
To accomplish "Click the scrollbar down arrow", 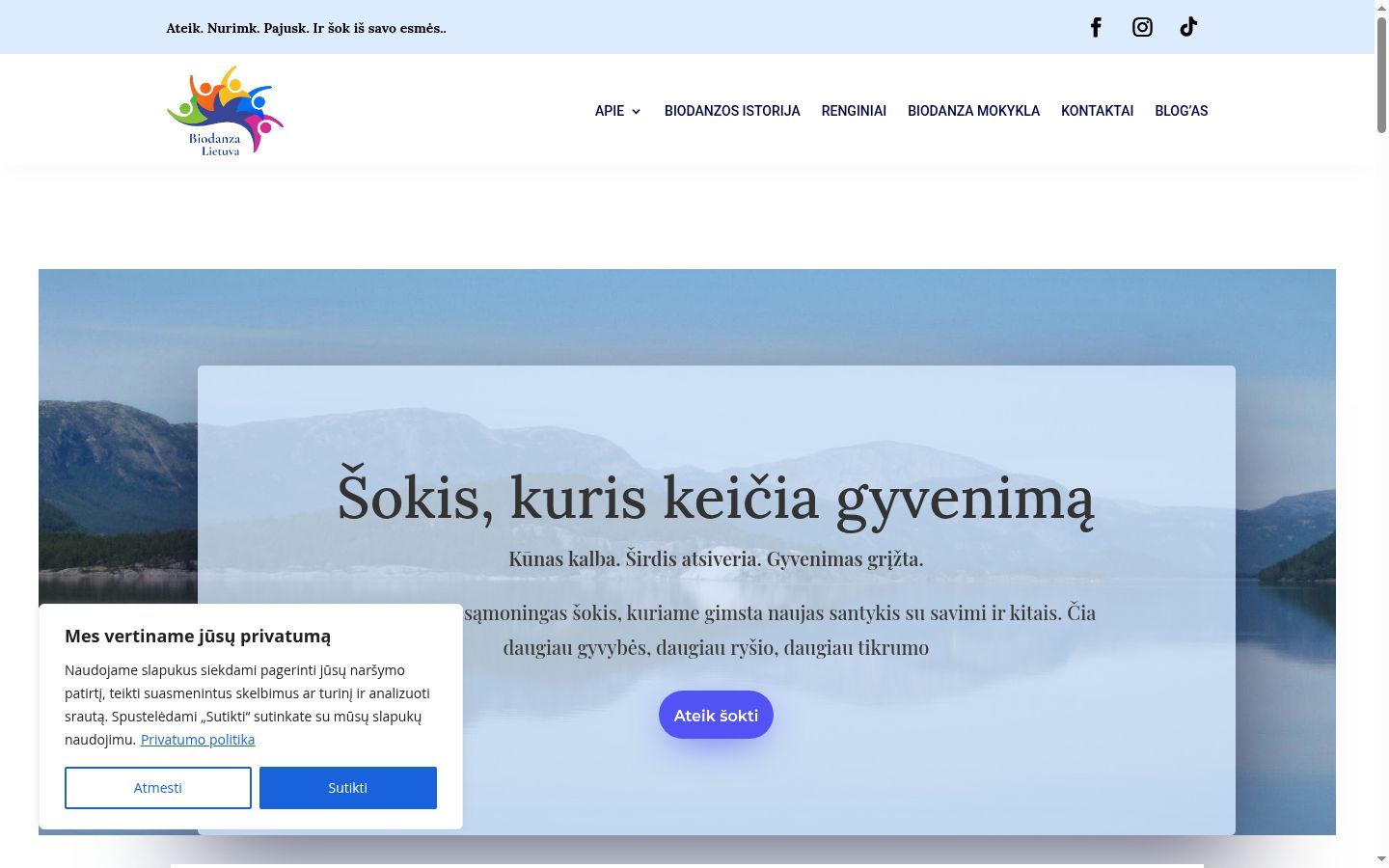I will [1381, 858].
